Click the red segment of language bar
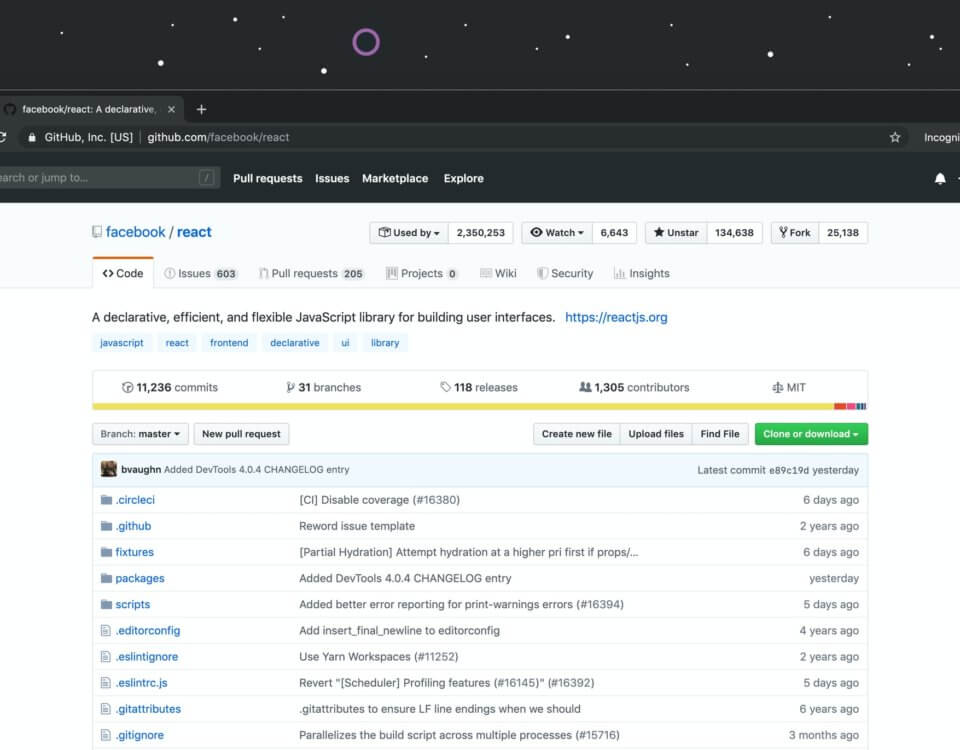The width and height of the screenshot is (960, 750). (x=840, y=407)
